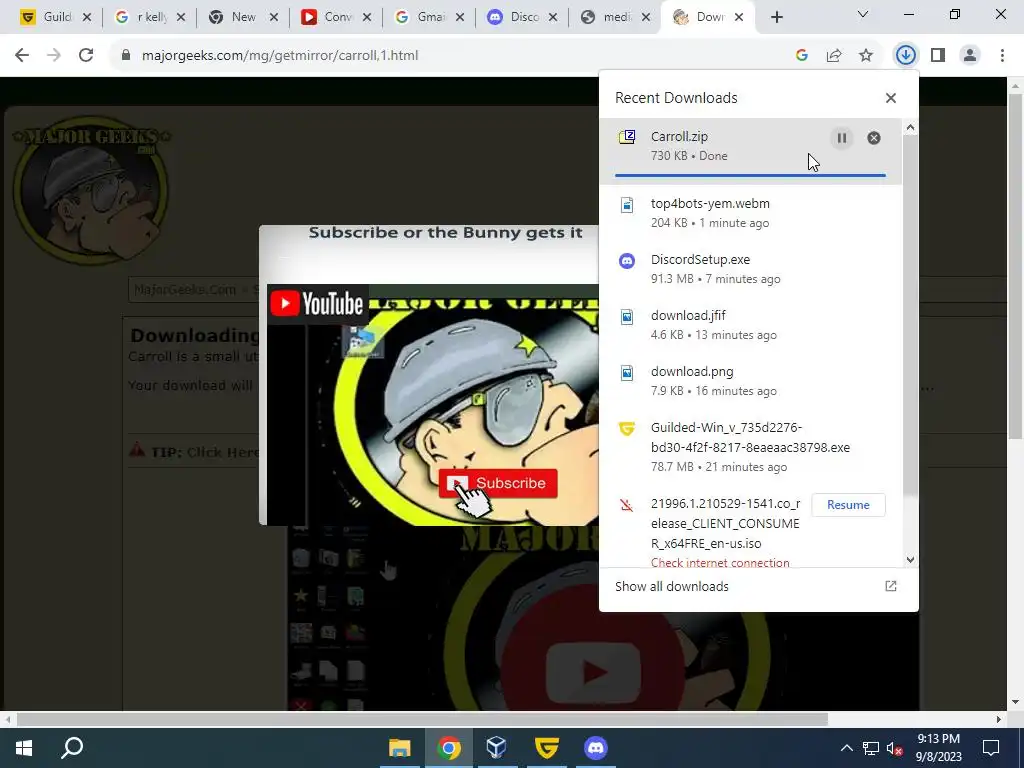The image size is (1024, 768).
Task: Click the download.jfif image file icon
Action: tap(627, 317)
